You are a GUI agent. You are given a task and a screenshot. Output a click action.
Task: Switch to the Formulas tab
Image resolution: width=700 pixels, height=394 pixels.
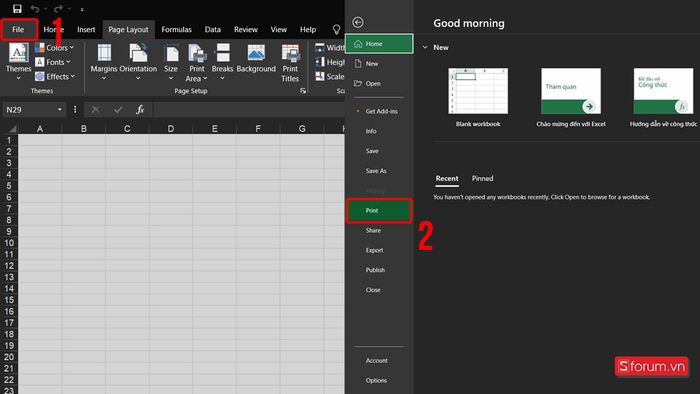pos(176,29)
